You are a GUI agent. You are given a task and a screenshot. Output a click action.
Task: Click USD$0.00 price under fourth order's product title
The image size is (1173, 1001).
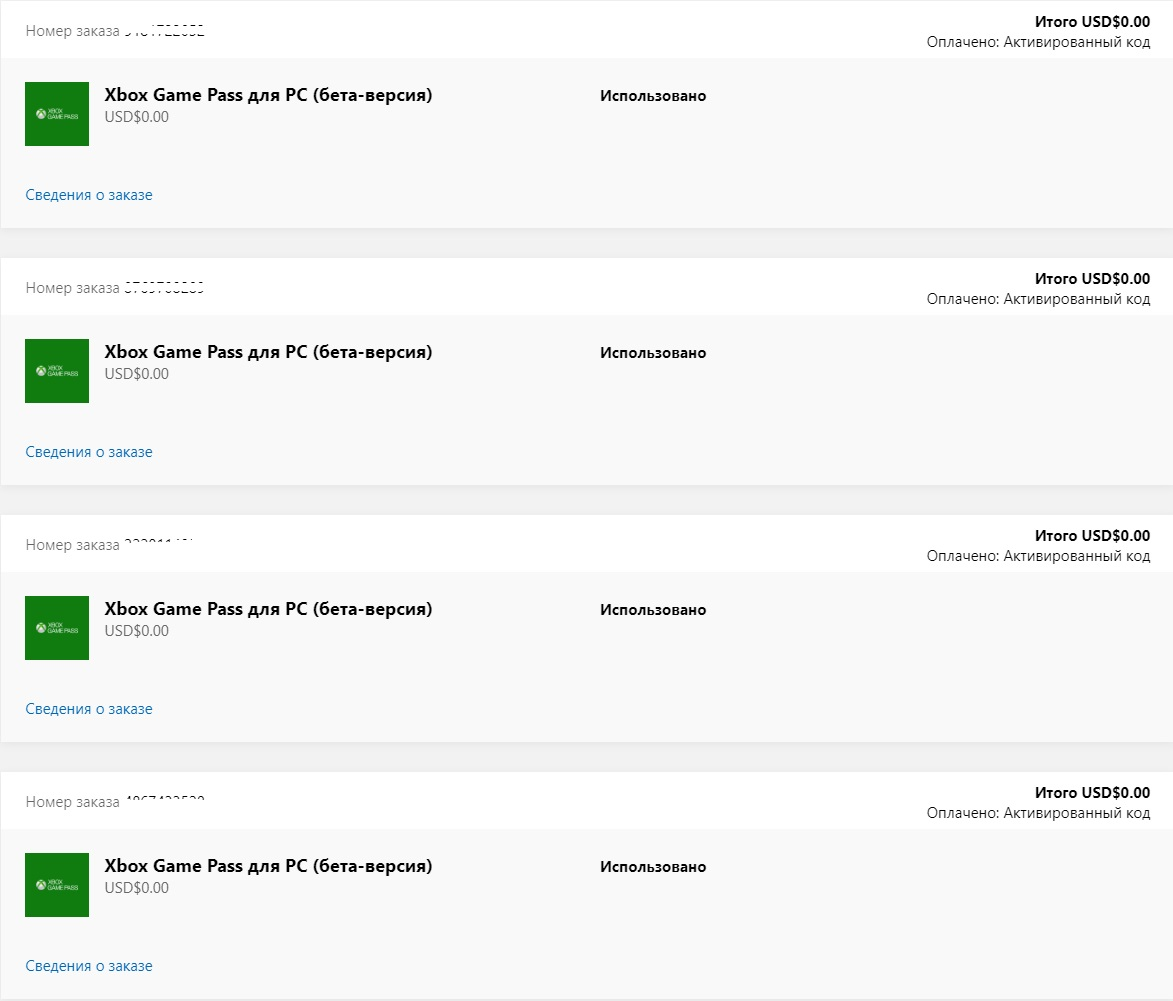coord(136,888)
